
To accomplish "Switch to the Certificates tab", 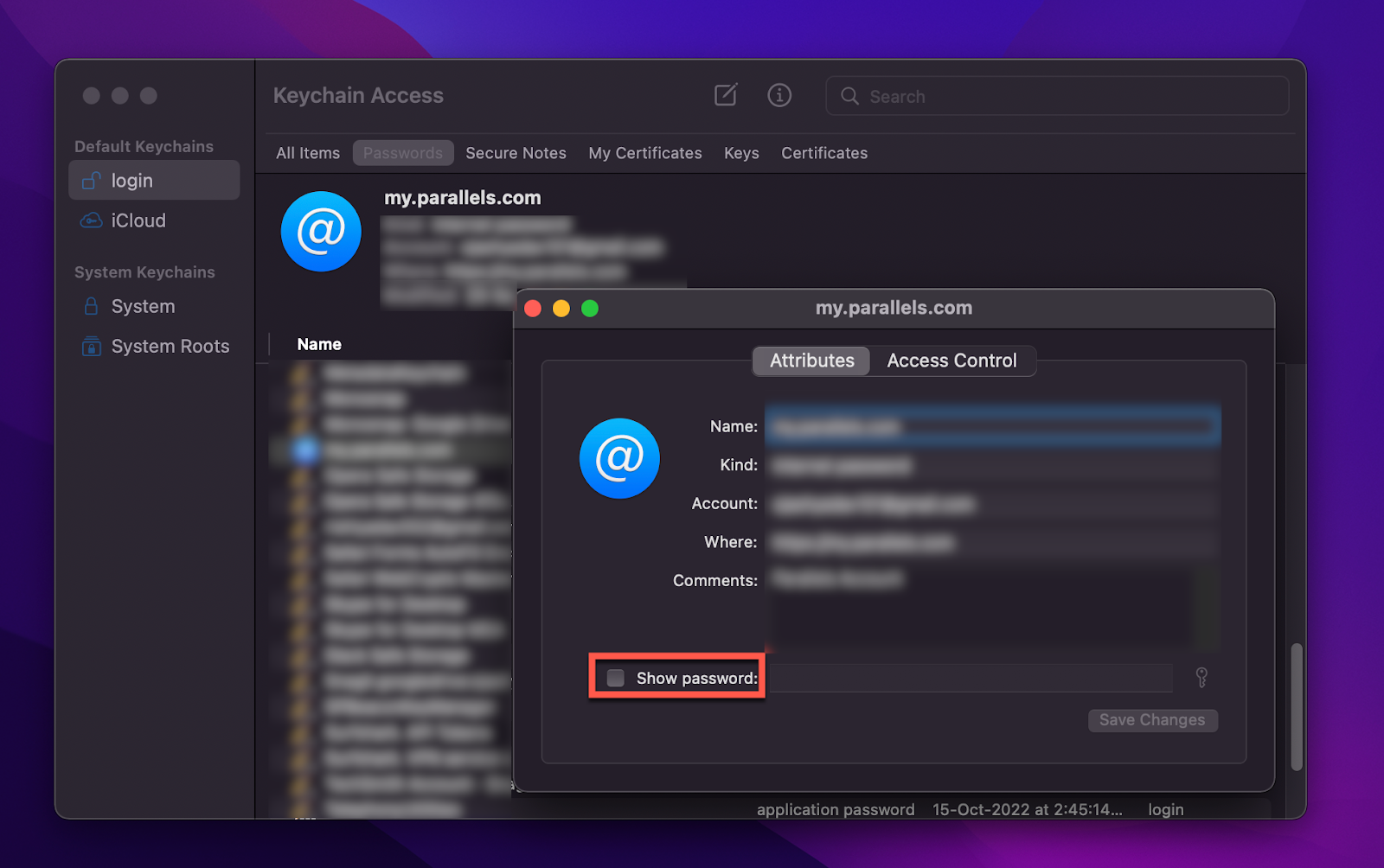I will (824, 153).
